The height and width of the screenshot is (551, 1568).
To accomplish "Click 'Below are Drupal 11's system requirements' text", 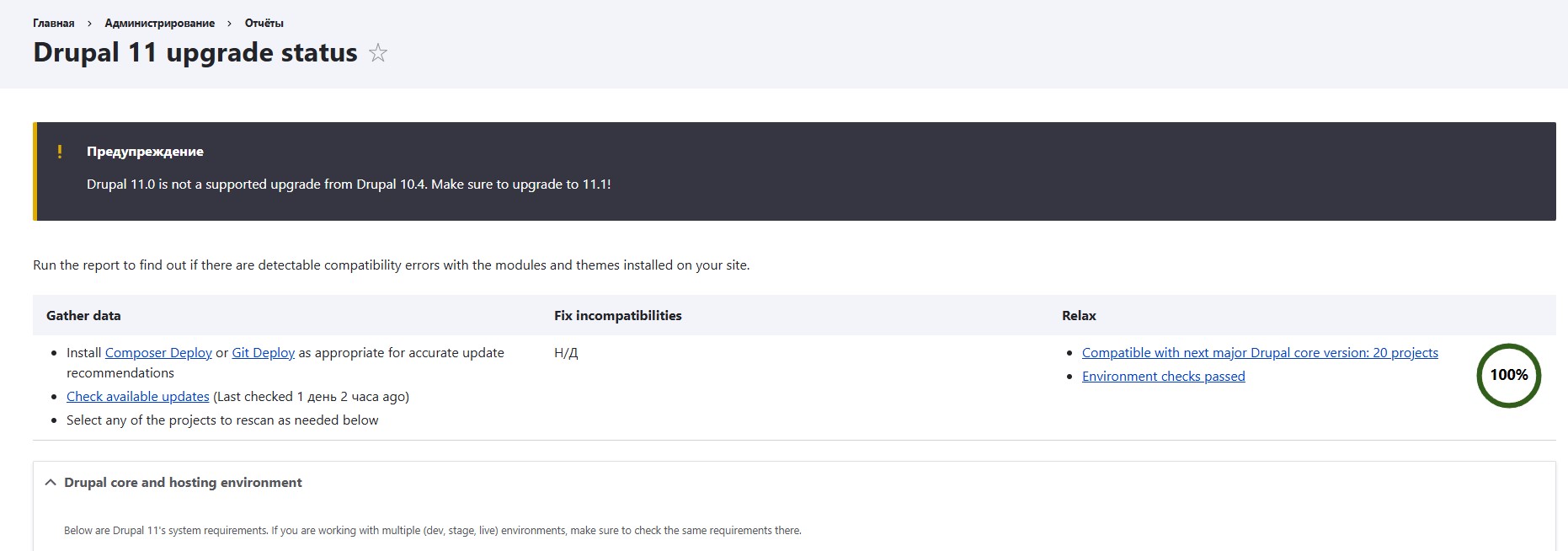I will [433, 531].
